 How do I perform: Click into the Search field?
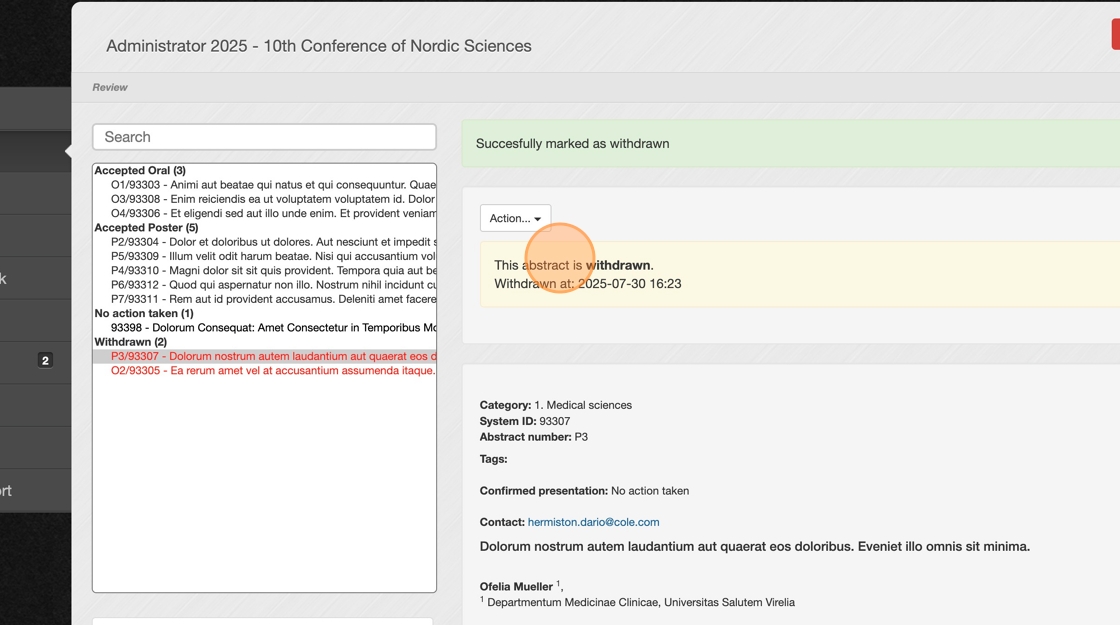pos(264,137)
